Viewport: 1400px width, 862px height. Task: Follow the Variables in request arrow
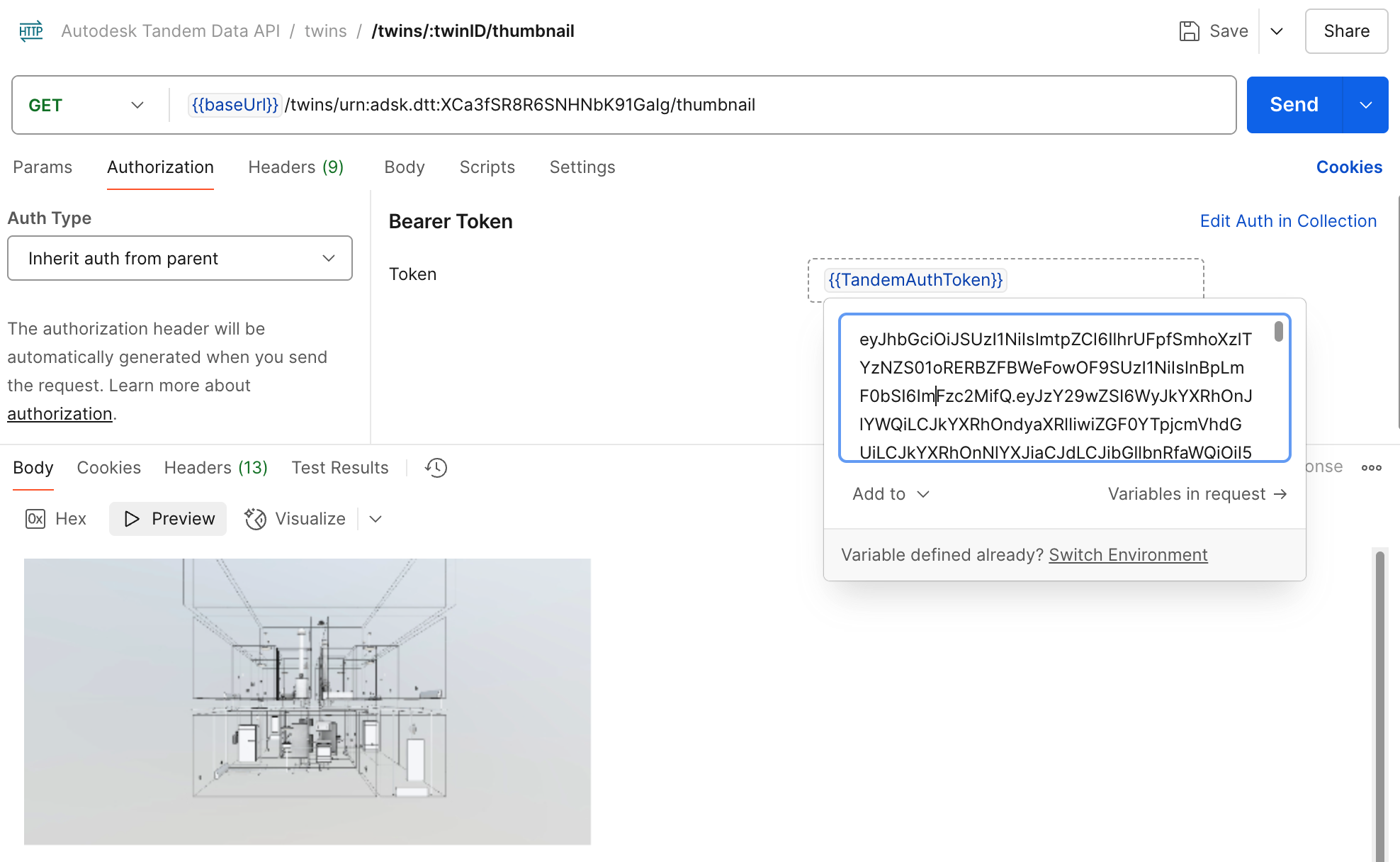point(1280,494)
